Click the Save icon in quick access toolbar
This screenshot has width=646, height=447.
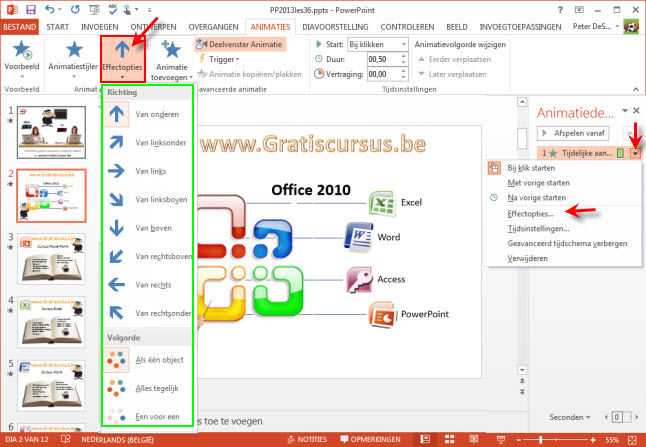(x=30, y=9)
